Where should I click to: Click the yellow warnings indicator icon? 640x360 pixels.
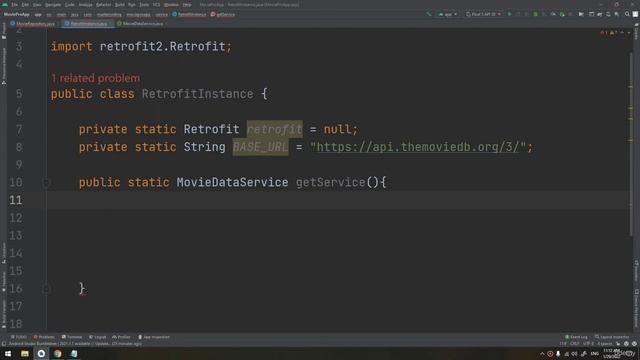pos(613,33)
